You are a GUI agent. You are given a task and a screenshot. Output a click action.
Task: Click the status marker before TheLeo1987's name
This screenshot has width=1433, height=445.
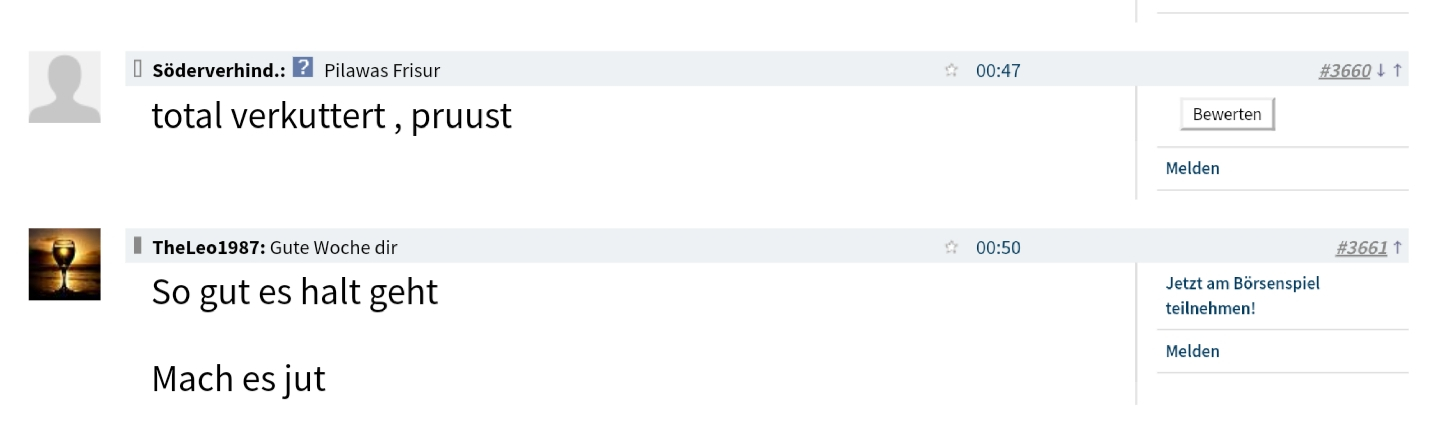[x=138, y=245]
